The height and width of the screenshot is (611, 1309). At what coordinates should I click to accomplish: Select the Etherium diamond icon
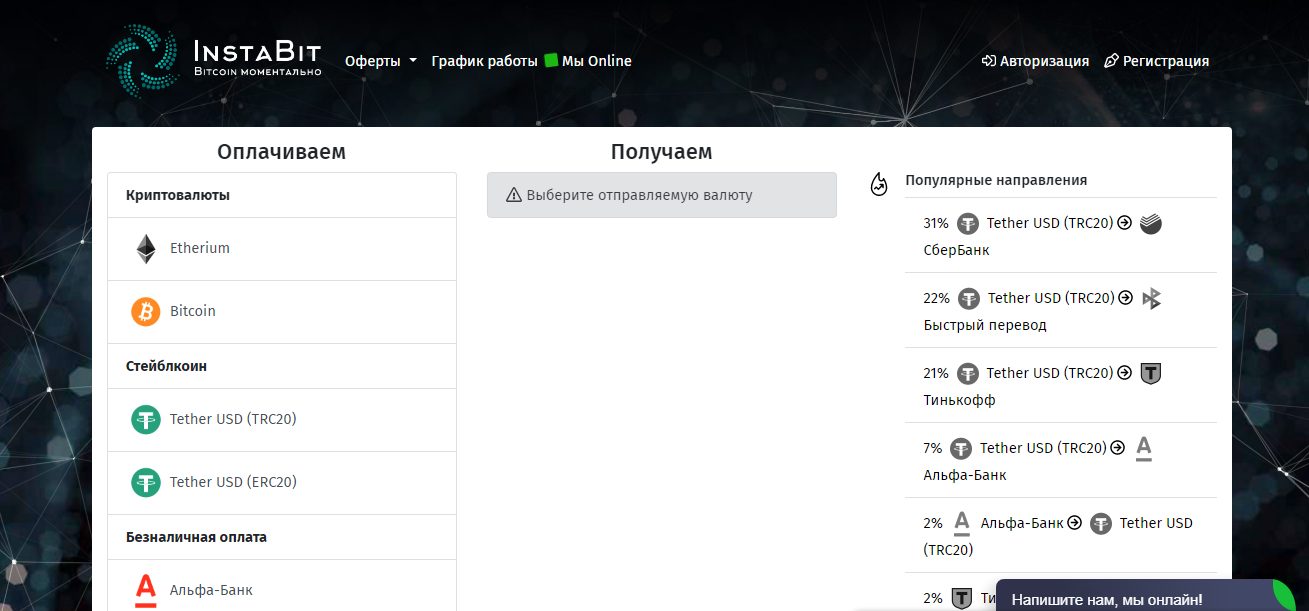[146, 249]
